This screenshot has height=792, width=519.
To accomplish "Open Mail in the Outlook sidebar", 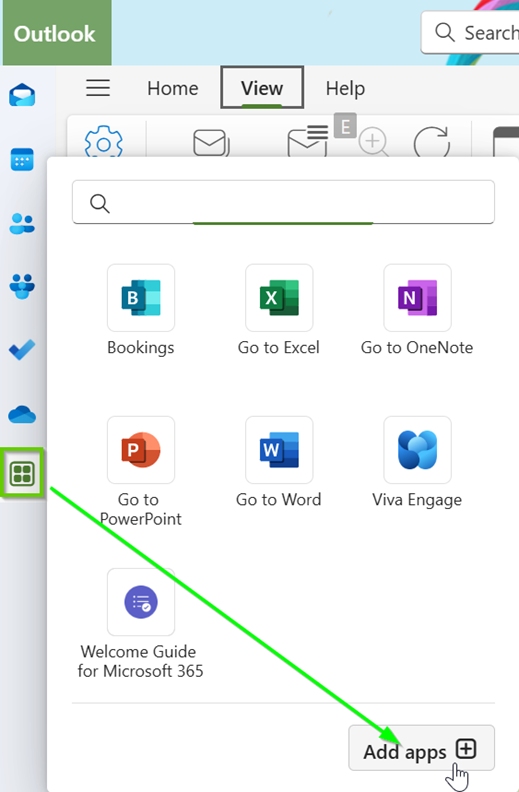I will [22, 95].
